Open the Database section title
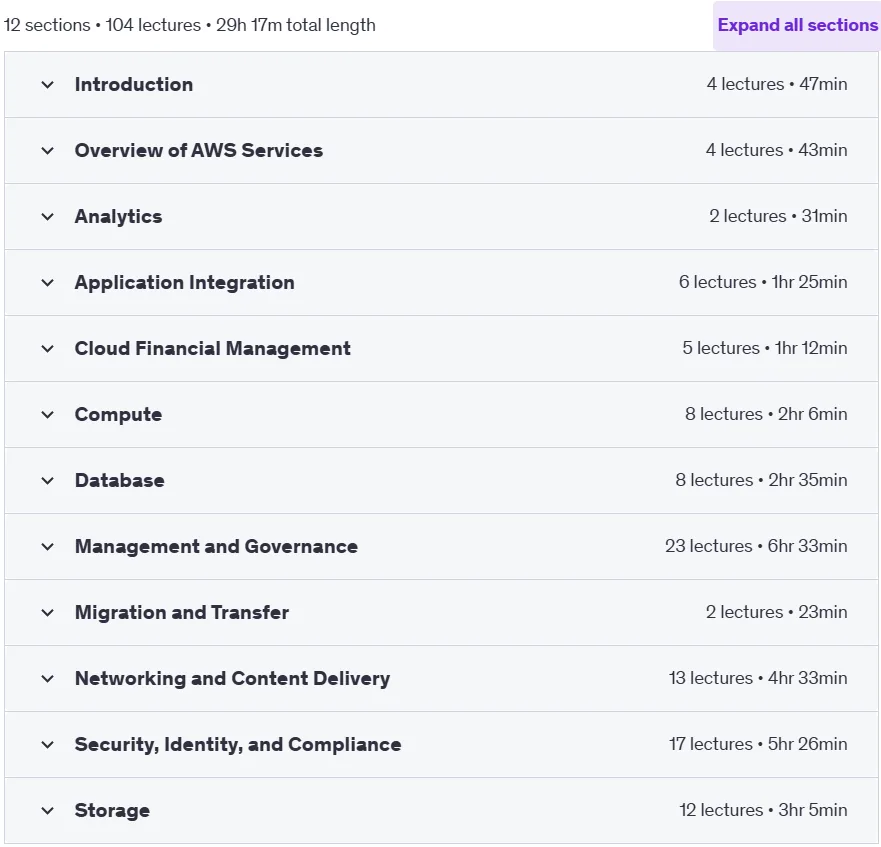 point(120,481)
